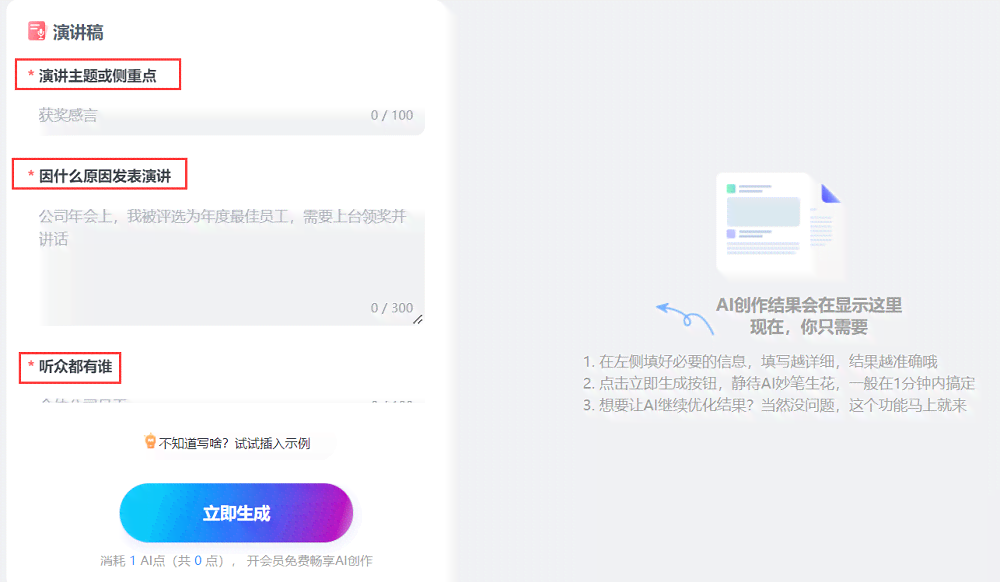Click the 现在，你只需要 text
1000x582 pixels.
click(809, 327)
